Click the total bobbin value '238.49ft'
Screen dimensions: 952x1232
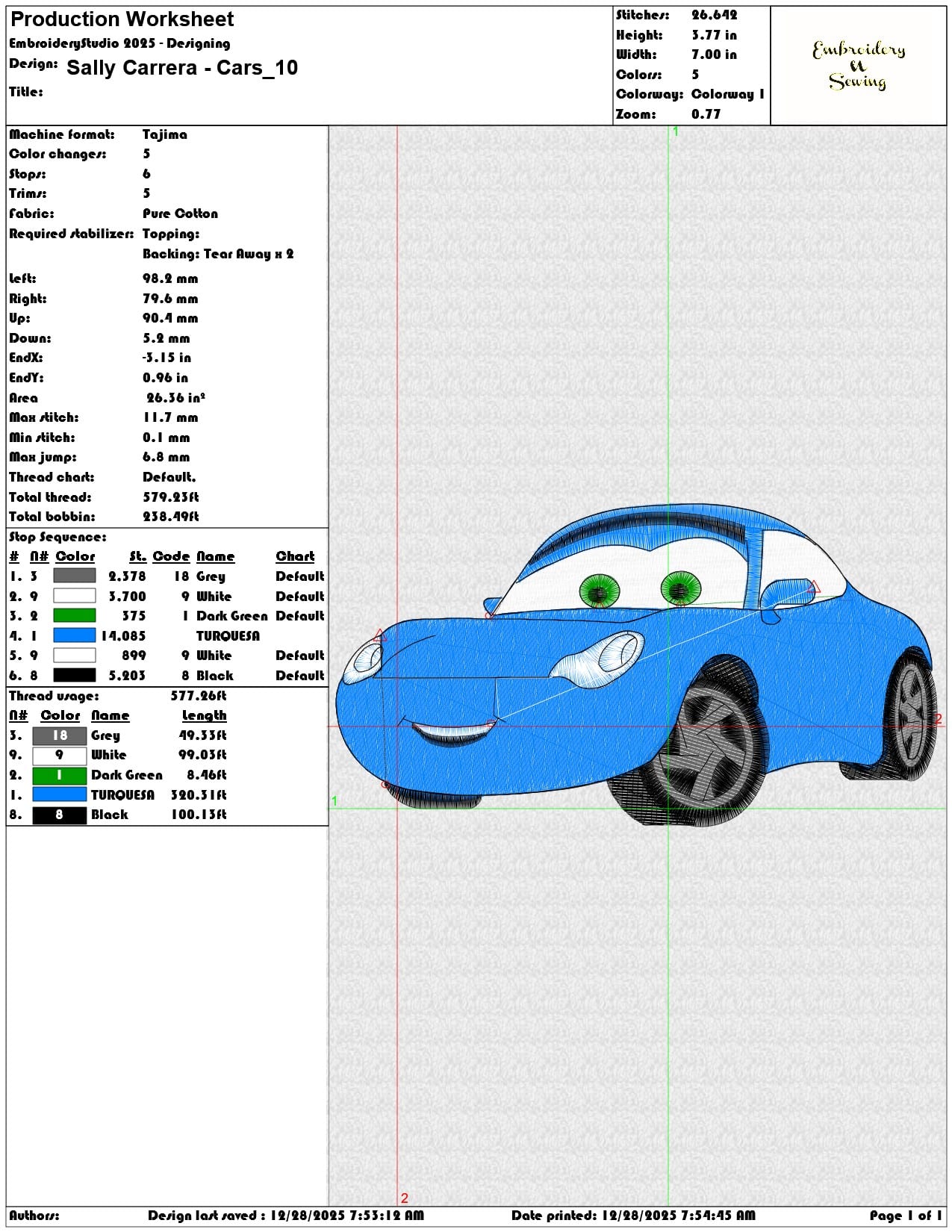[171, 517]
